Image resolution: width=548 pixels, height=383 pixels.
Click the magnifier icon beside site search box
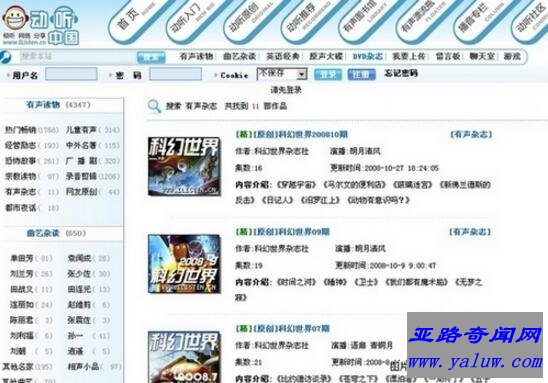pos(5,57)
